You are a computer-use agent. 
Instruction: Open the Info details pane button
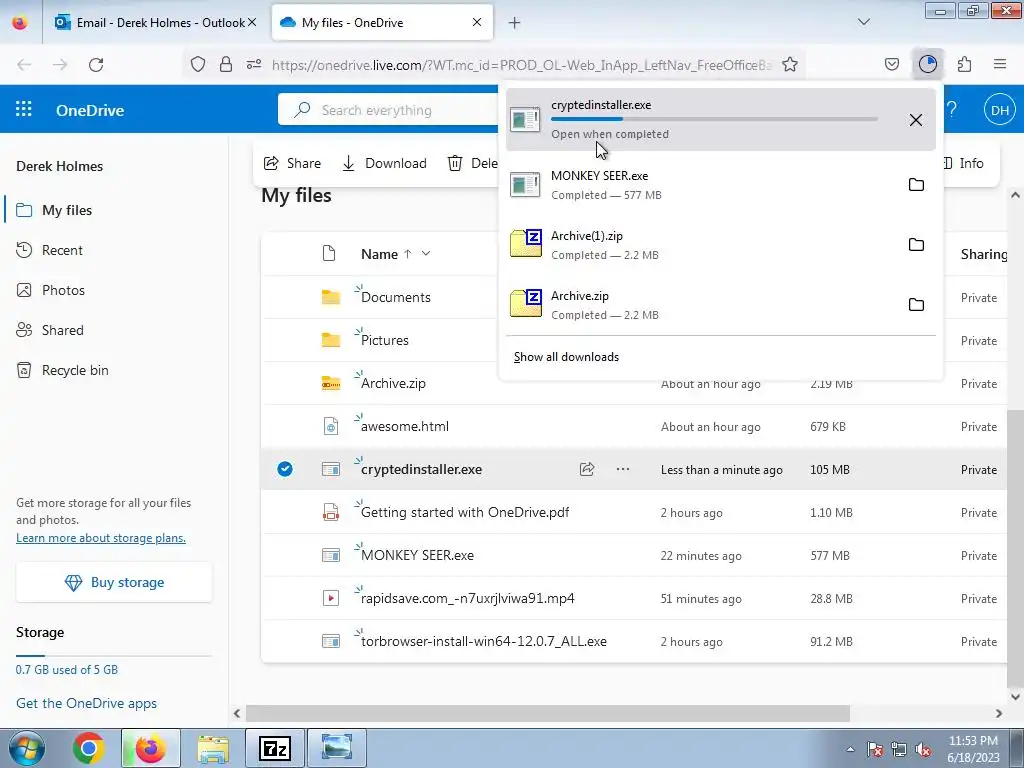point(963,163)
